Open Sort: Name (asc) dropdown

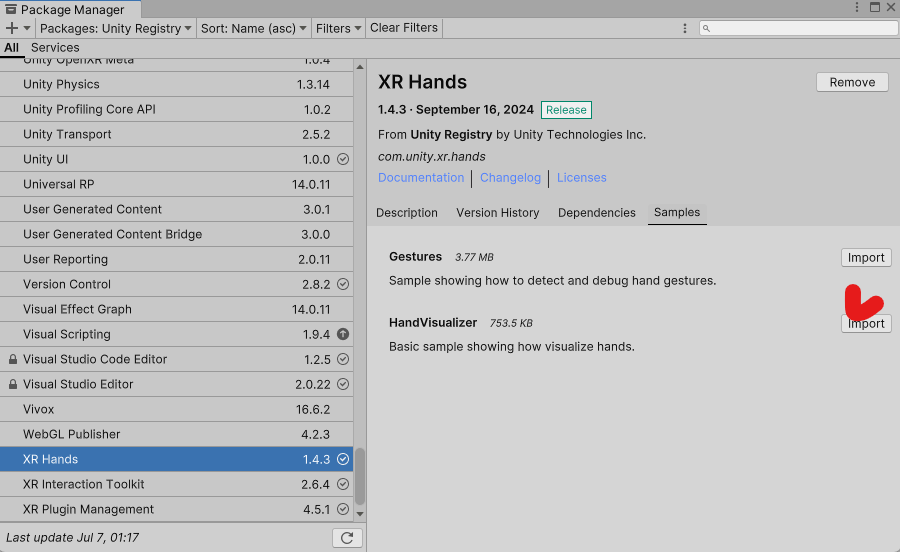253,28
